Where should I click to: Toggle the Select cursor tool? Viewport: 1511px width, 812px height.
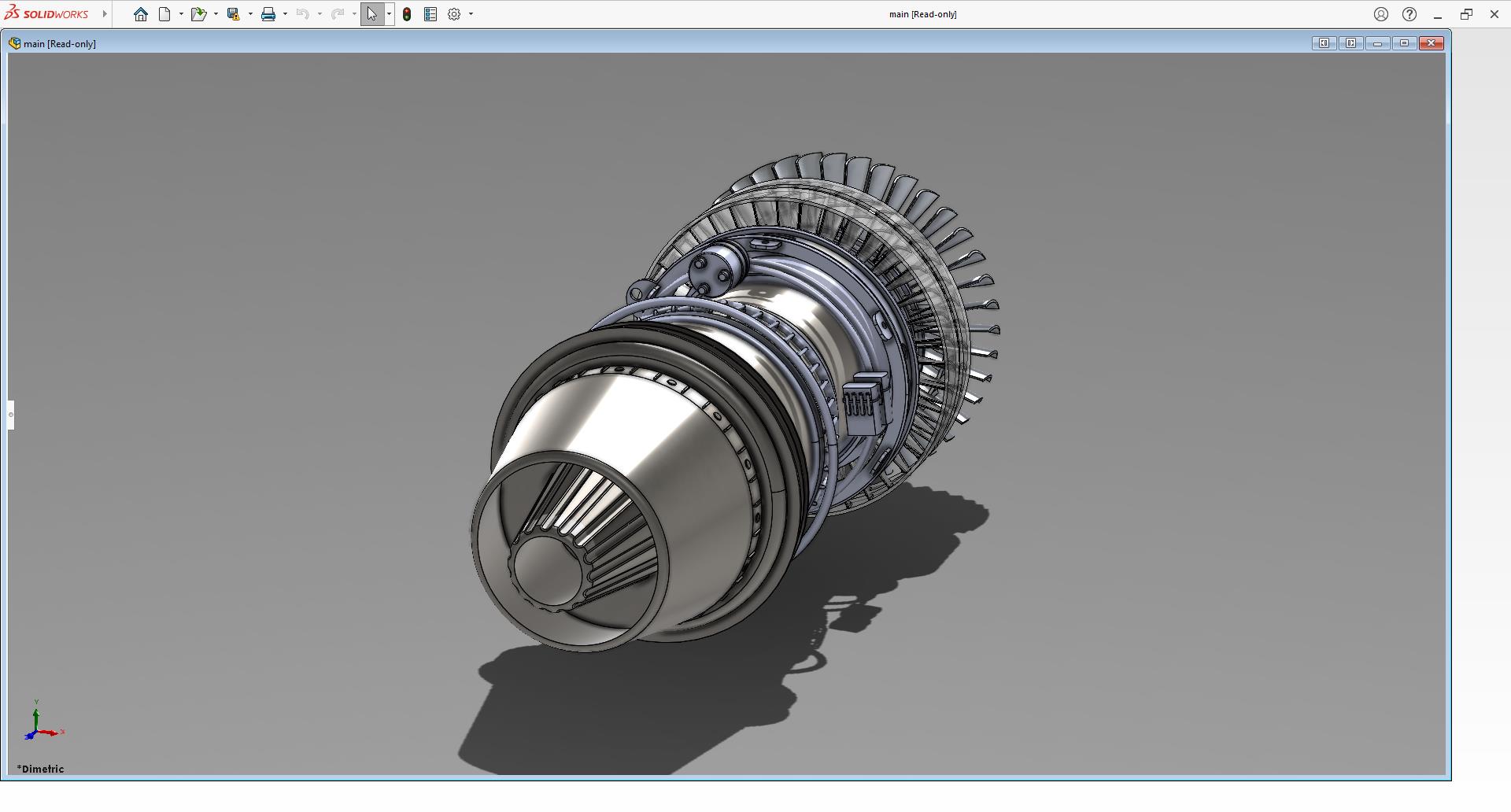[x=371, y=14]
